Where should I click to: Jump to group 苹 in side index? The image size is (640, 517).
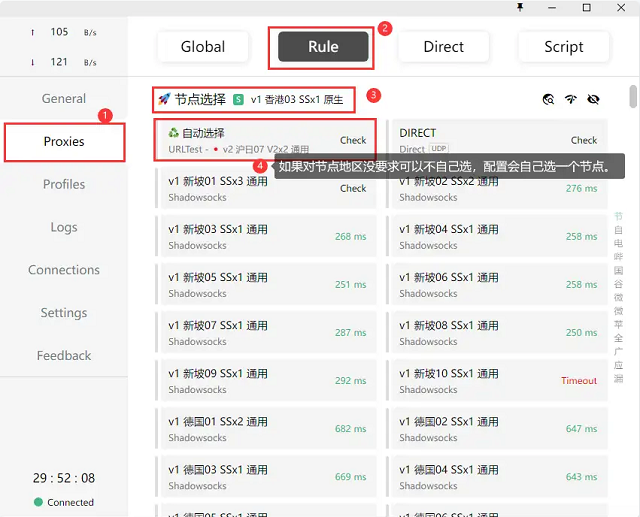click(x=618, y=324)
